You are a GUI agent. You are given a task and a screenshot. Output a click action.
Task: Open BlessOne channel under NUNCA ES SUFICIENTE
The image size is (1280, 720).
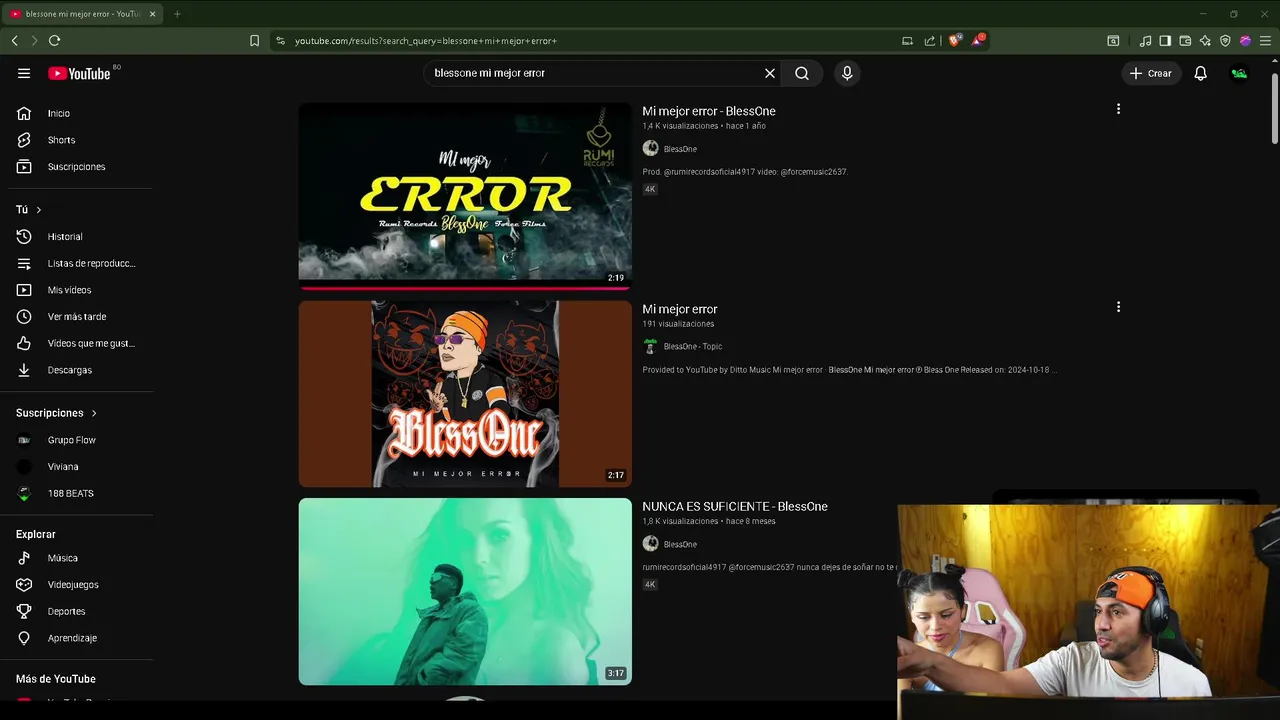[x=680, y=544]
